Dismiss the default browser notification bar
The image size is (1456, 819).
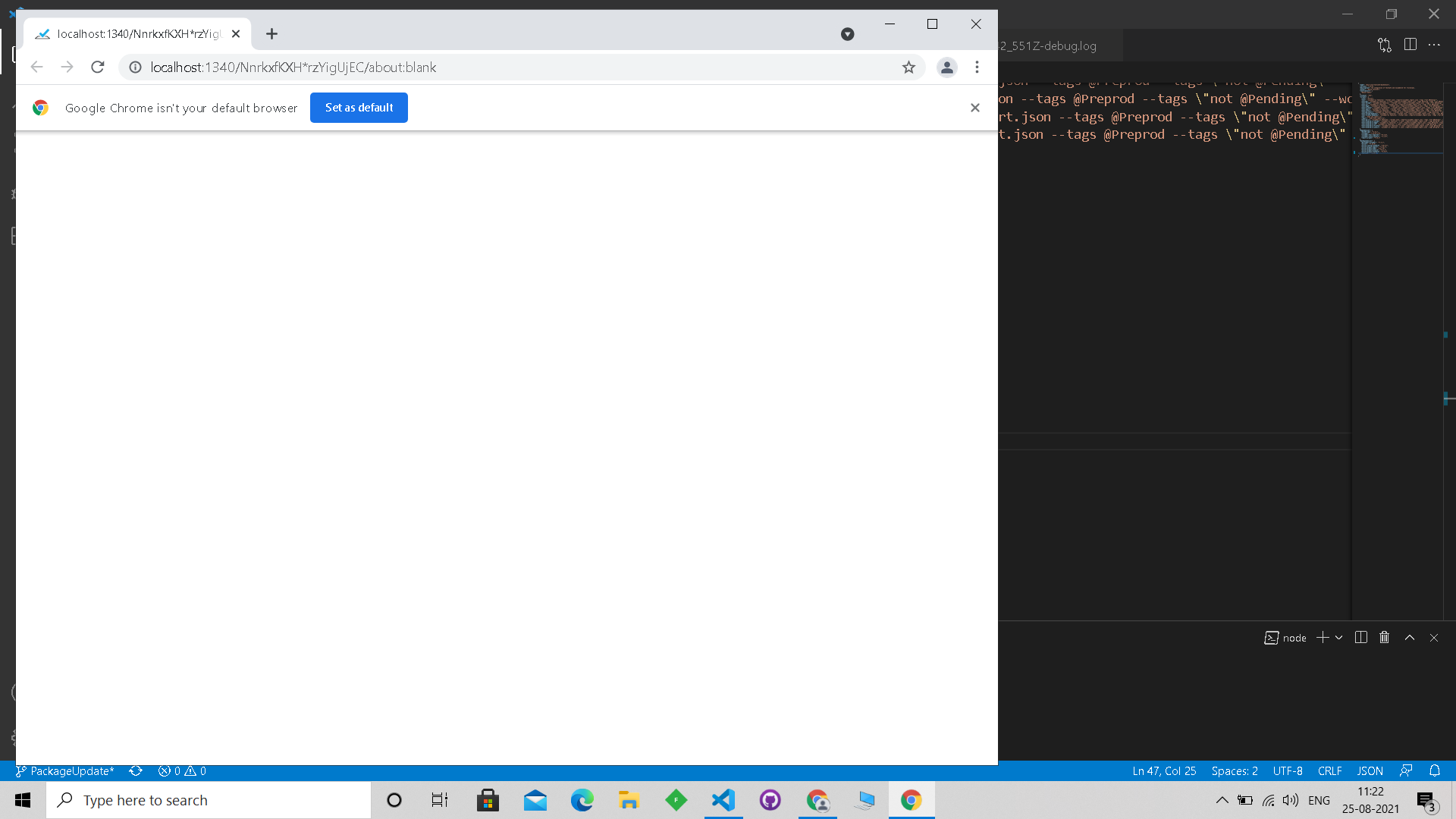(x=975, y=108)
